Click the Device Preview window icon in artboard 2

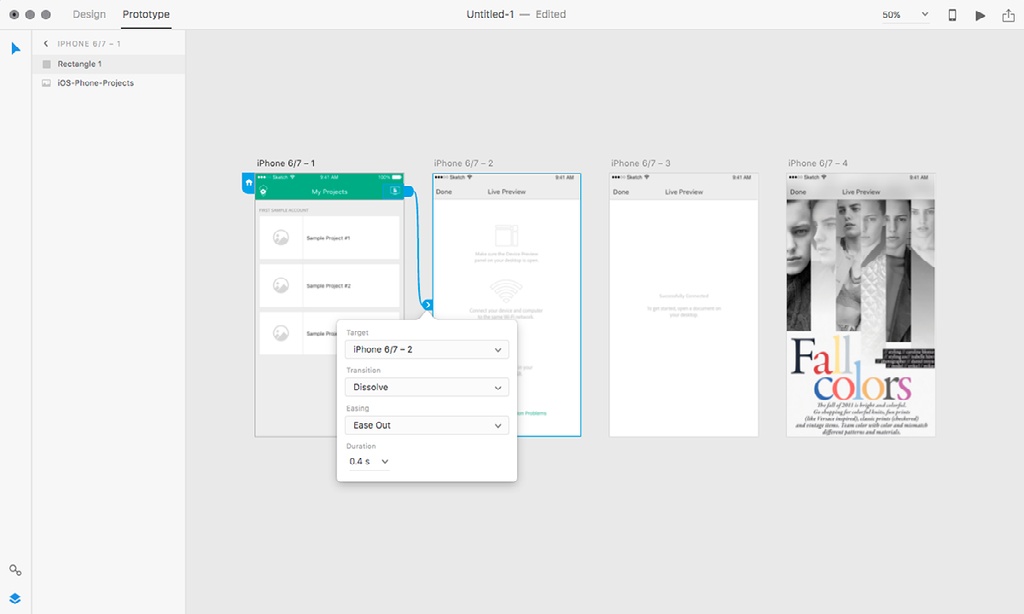pos(506,236)
